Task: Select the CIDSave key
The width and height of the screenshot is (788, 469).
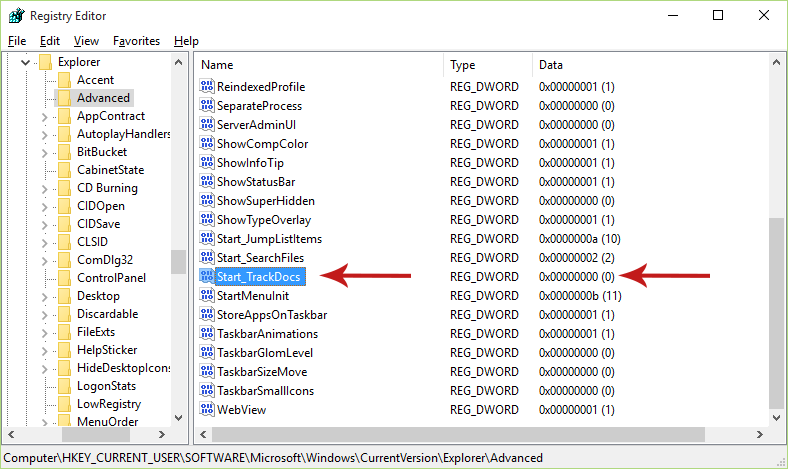Action: pos(98,224)
